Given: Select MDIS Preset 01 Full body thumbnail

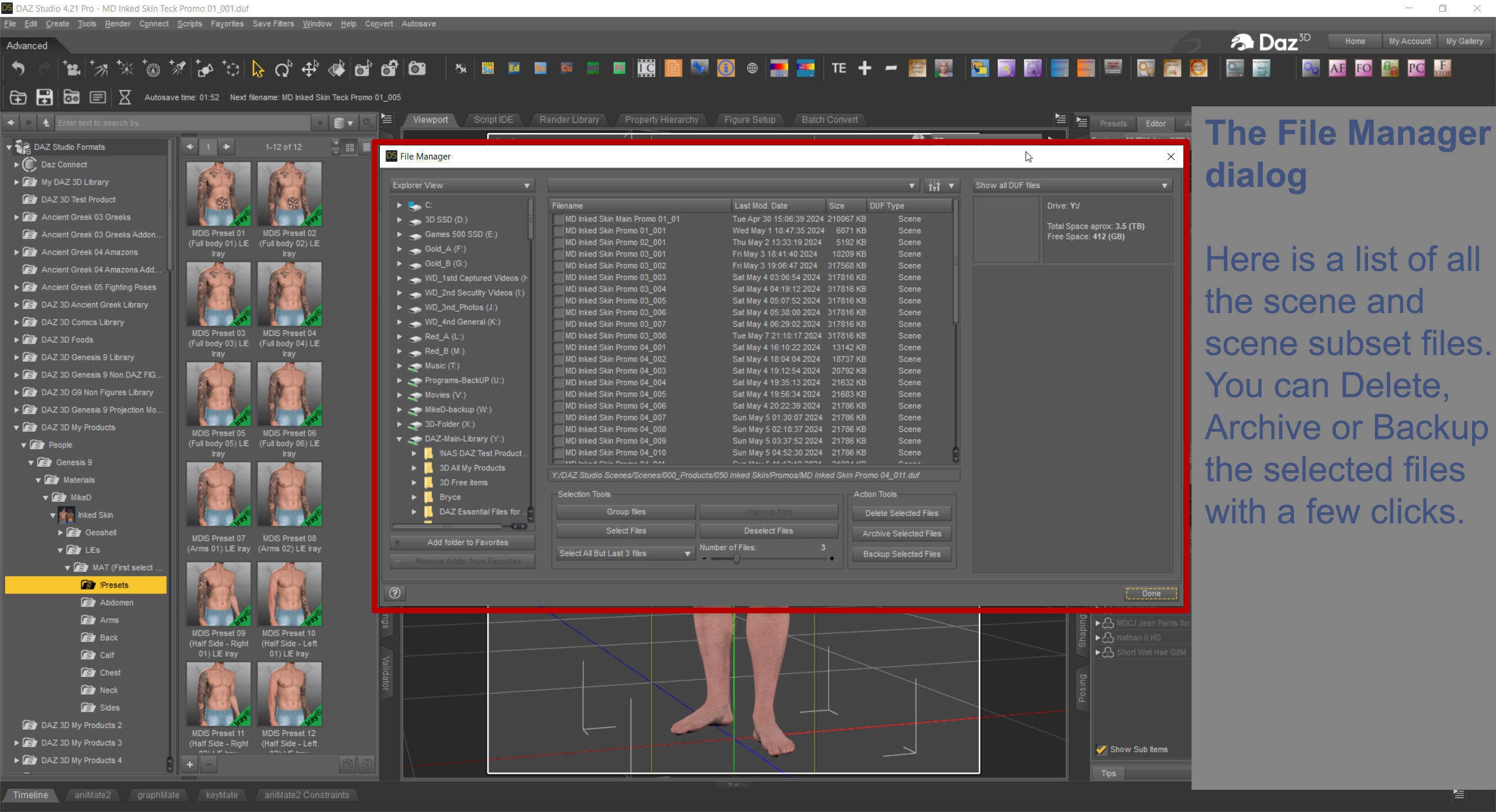Looking at the screenshot, I should (x=219, y=194).
